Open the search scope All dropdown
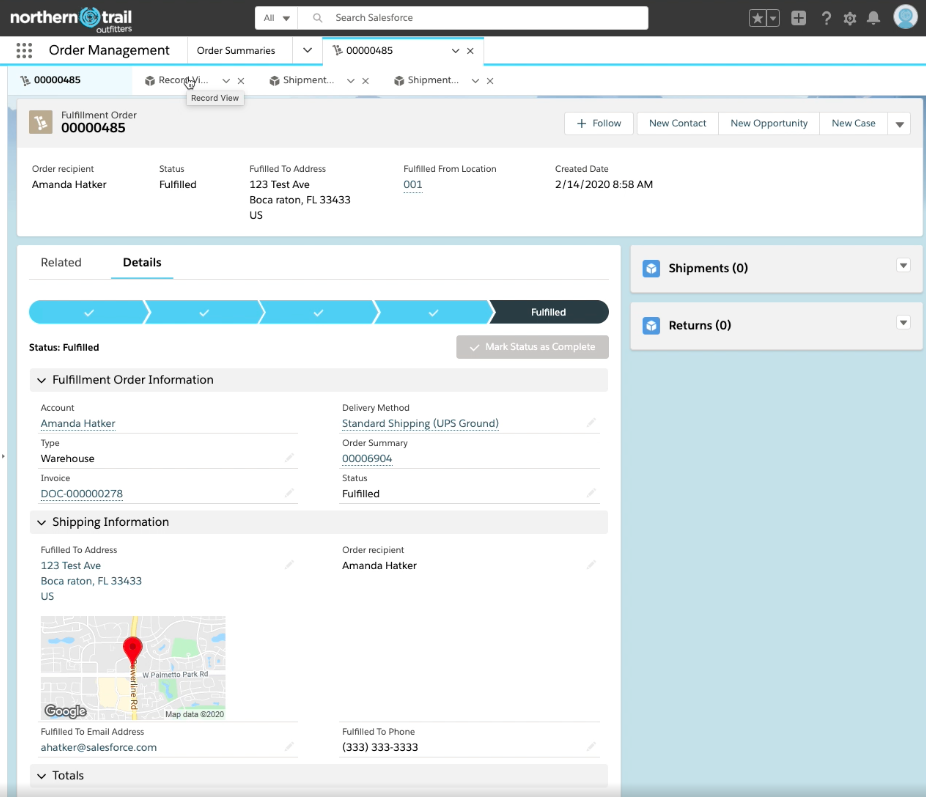Screen dimensions: 926x797 coord(276,18)
